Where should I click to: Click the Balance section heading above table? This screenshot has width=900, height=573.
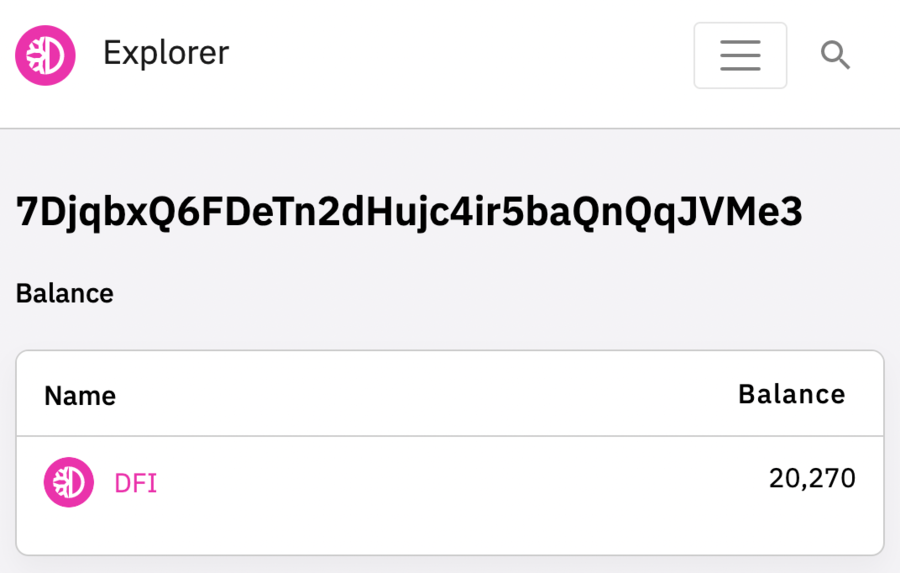65,293
